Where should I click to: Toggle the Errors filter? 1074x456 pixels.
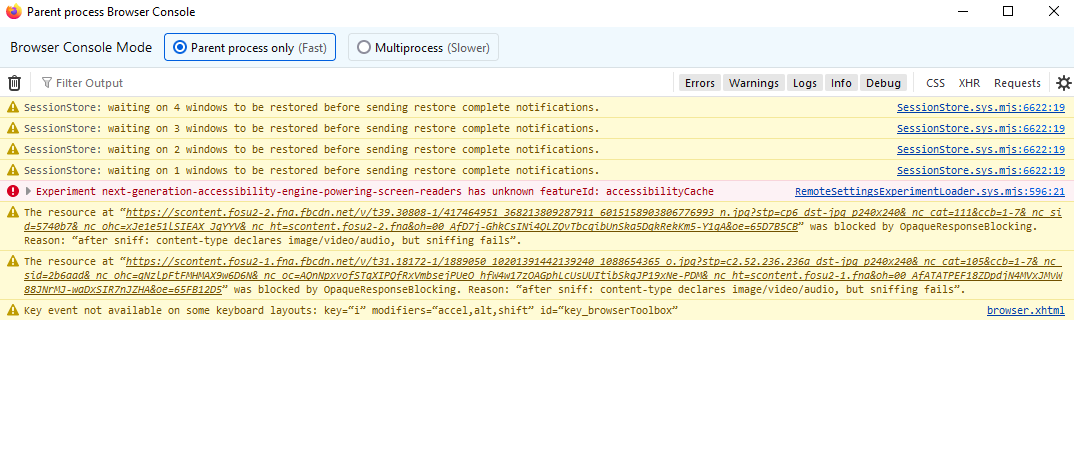point(699,83)
